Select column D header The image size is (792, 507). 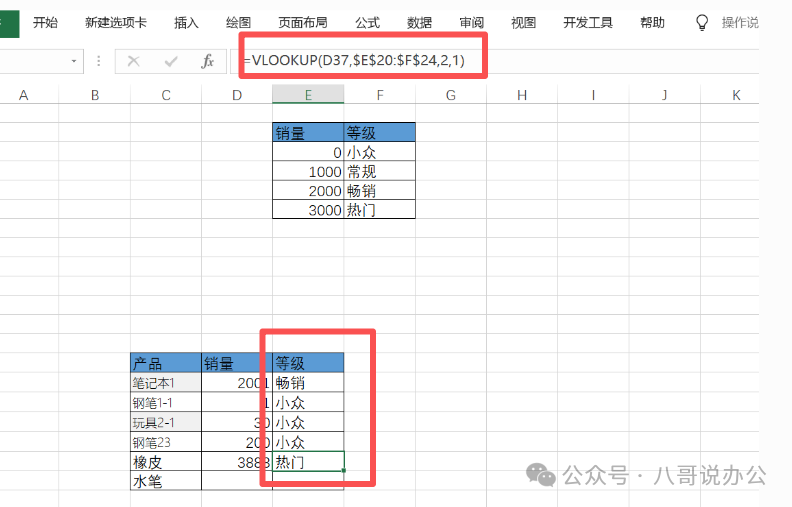[x=237, y=95]
